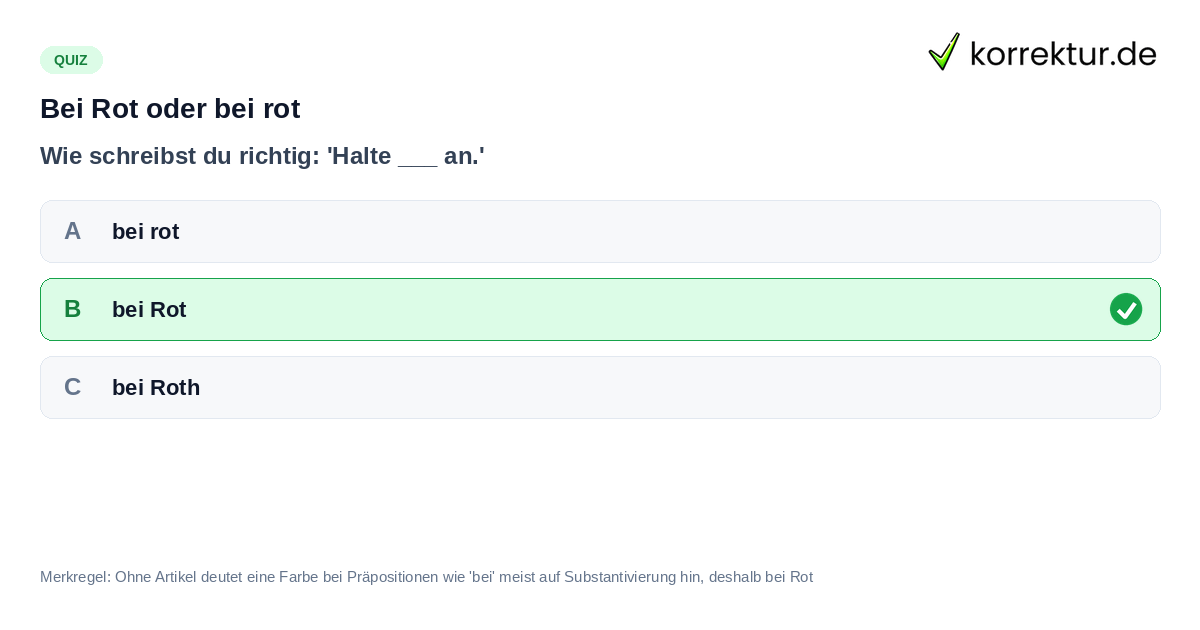Select answer option C 'bei Roth'
This screenshot has height=630, width=1200.
(x=600, y=387)
